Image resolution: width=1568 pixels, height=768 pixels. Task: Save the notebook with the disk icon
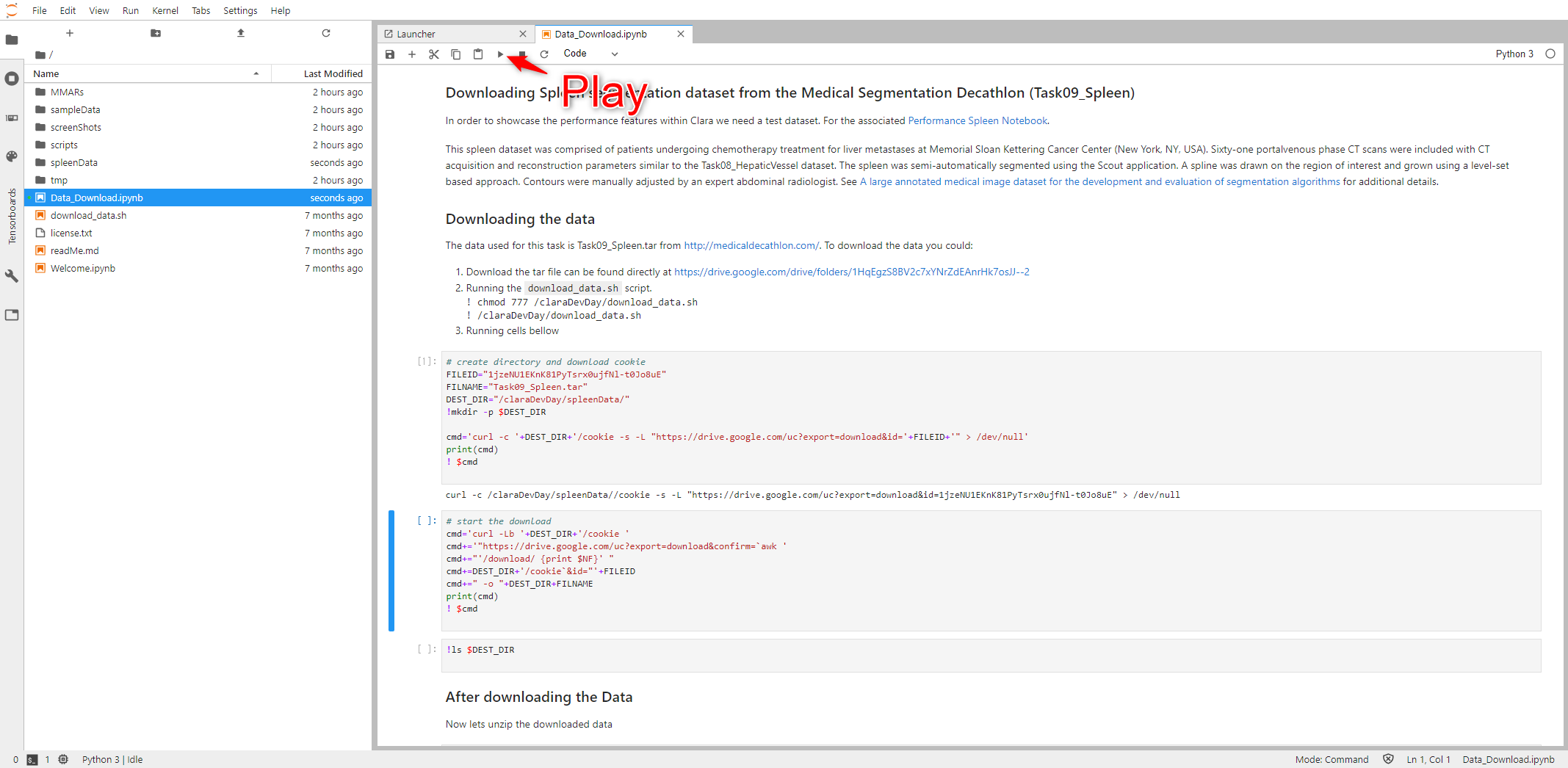(x=390, y=54)
